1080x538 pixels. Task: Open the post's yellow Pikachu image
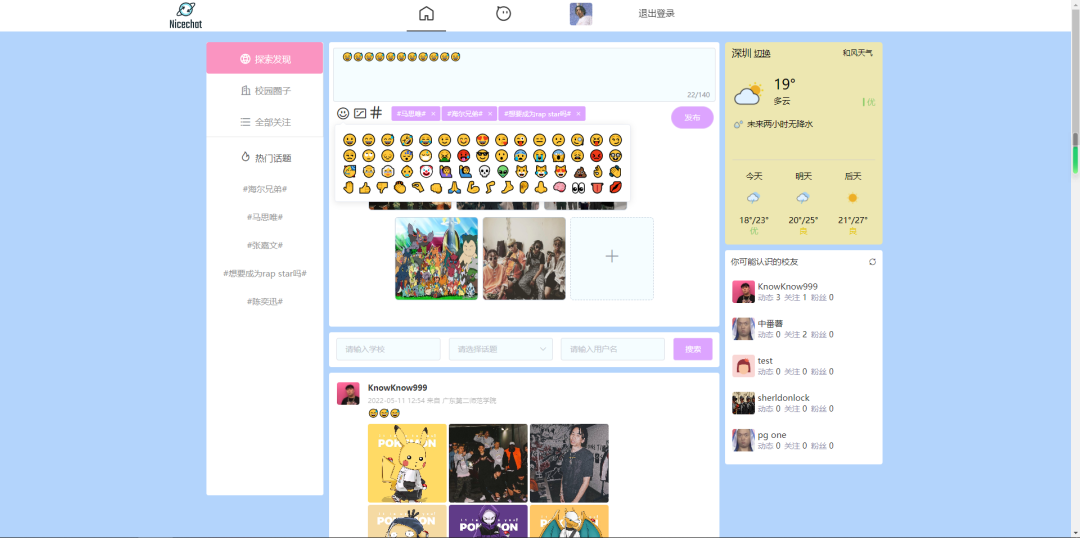tap(407, 463)
